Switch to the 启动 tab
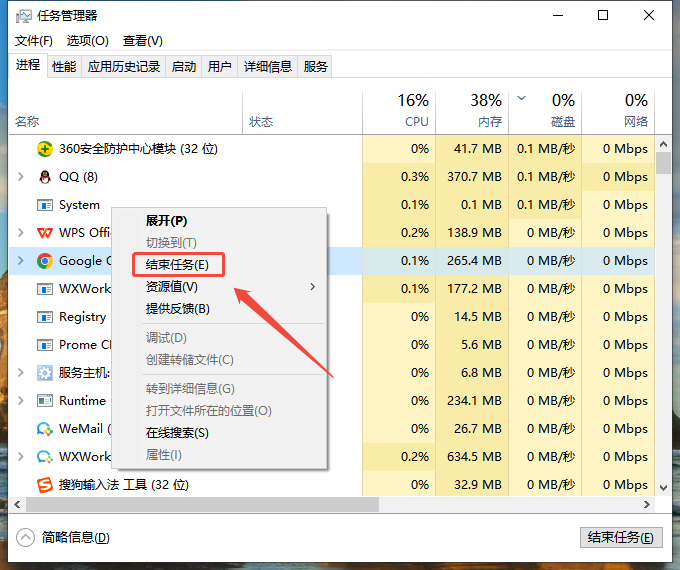680x570 pixels. pos(184,67)
